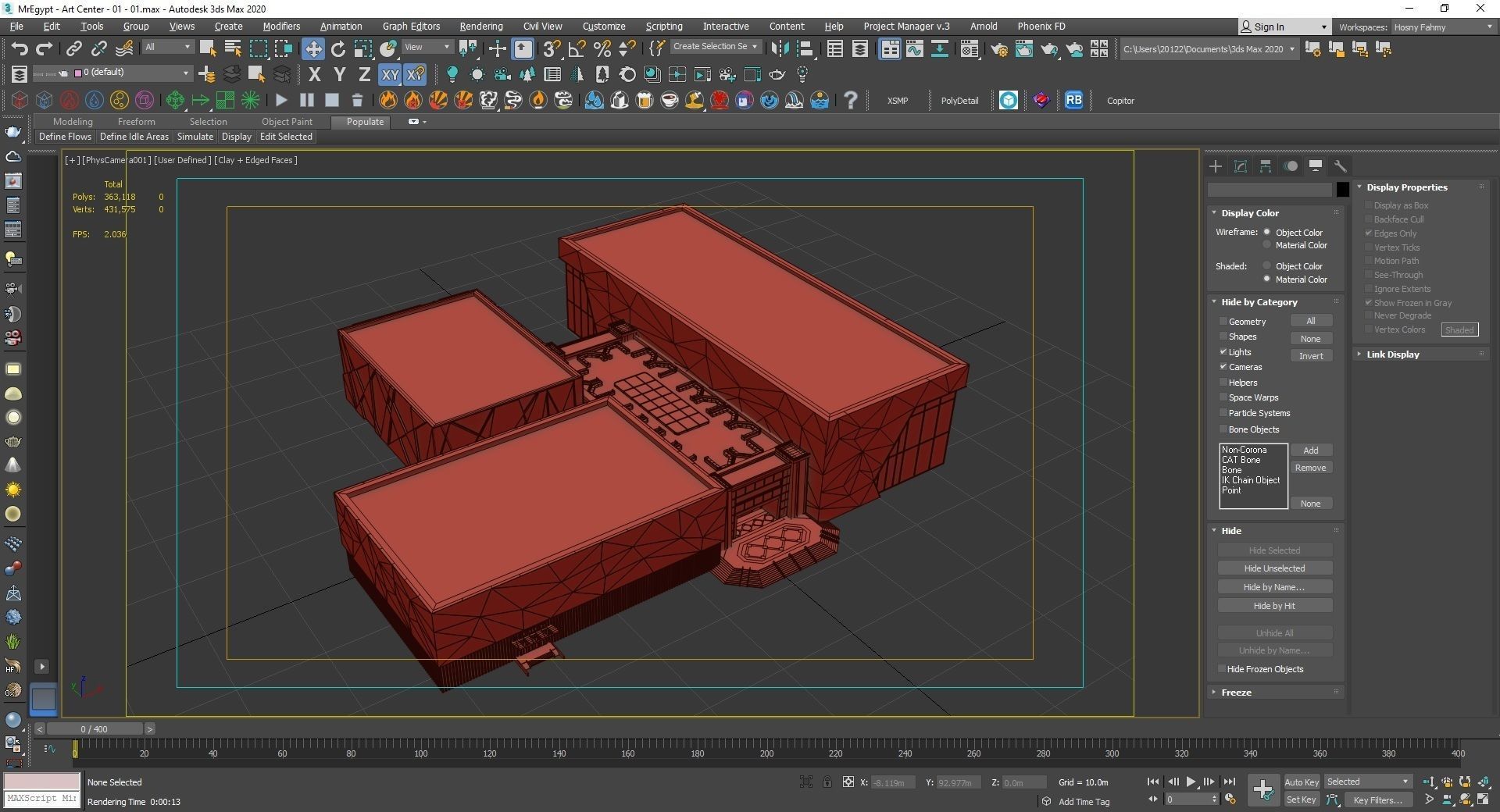This screenshot has width=1500, height=812.
Task: Enable the Display as Box checkbox
Action: [x=1369, y=205]
